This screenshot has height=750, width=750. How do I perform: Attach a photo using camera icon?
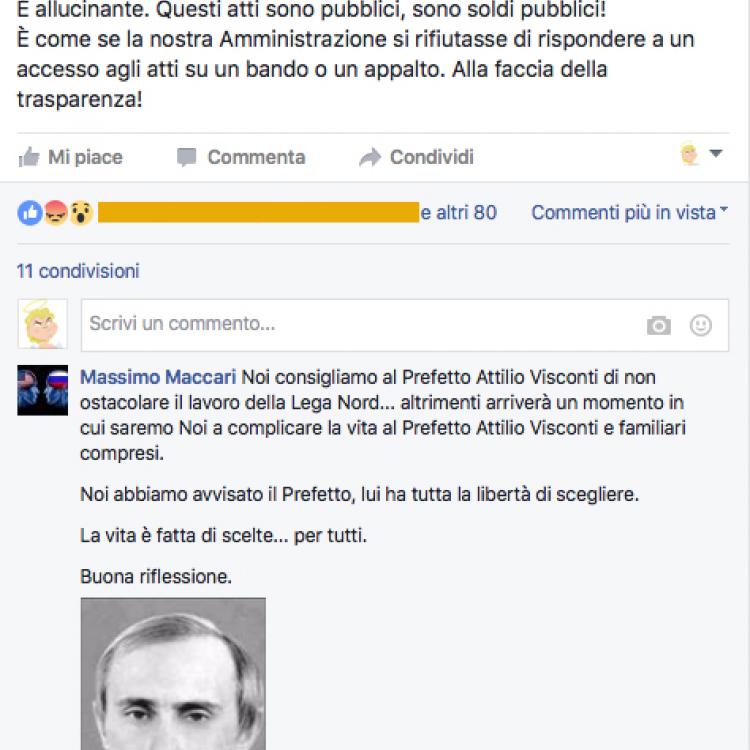659,326
